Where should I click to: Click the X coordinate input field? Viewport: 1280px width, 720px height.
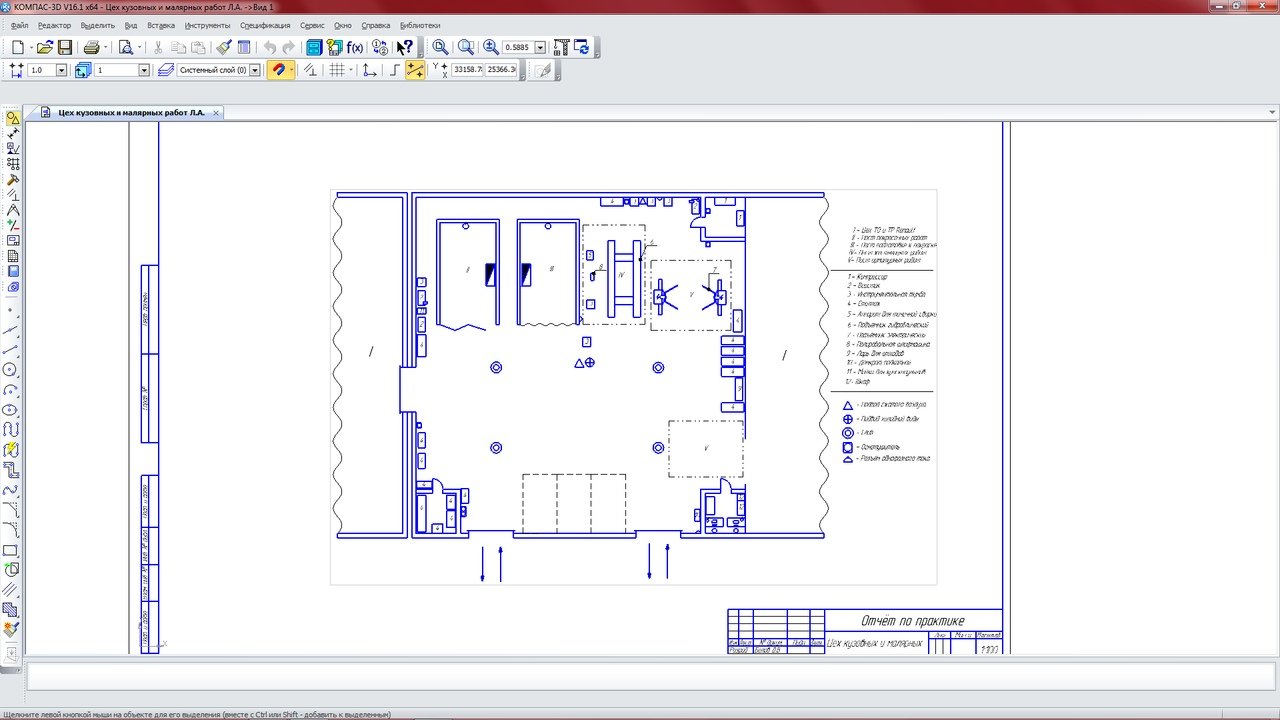click(x=467, y=70)
